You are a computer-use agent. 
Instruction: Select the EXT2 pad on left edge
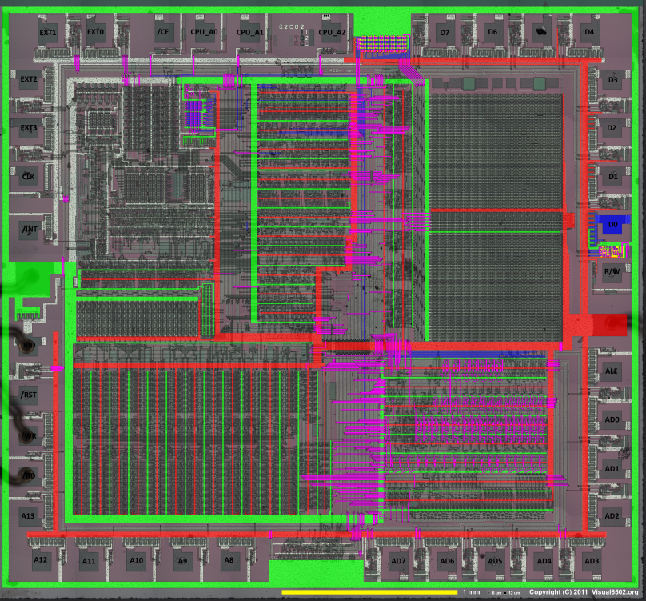click(x=29, y=79)
